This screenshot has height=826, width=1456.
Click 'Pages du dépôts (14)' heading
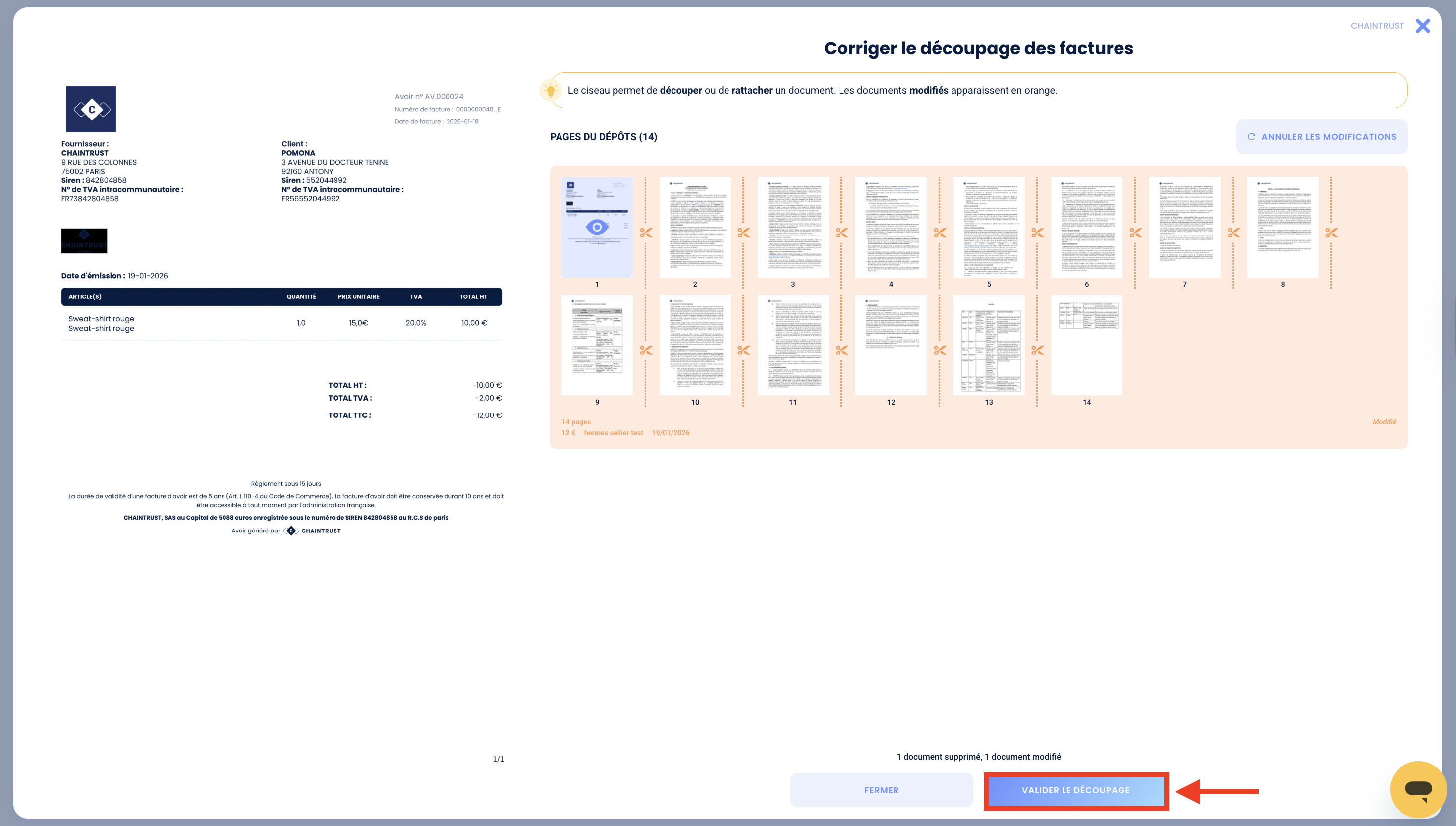click(x=603, y=137)
